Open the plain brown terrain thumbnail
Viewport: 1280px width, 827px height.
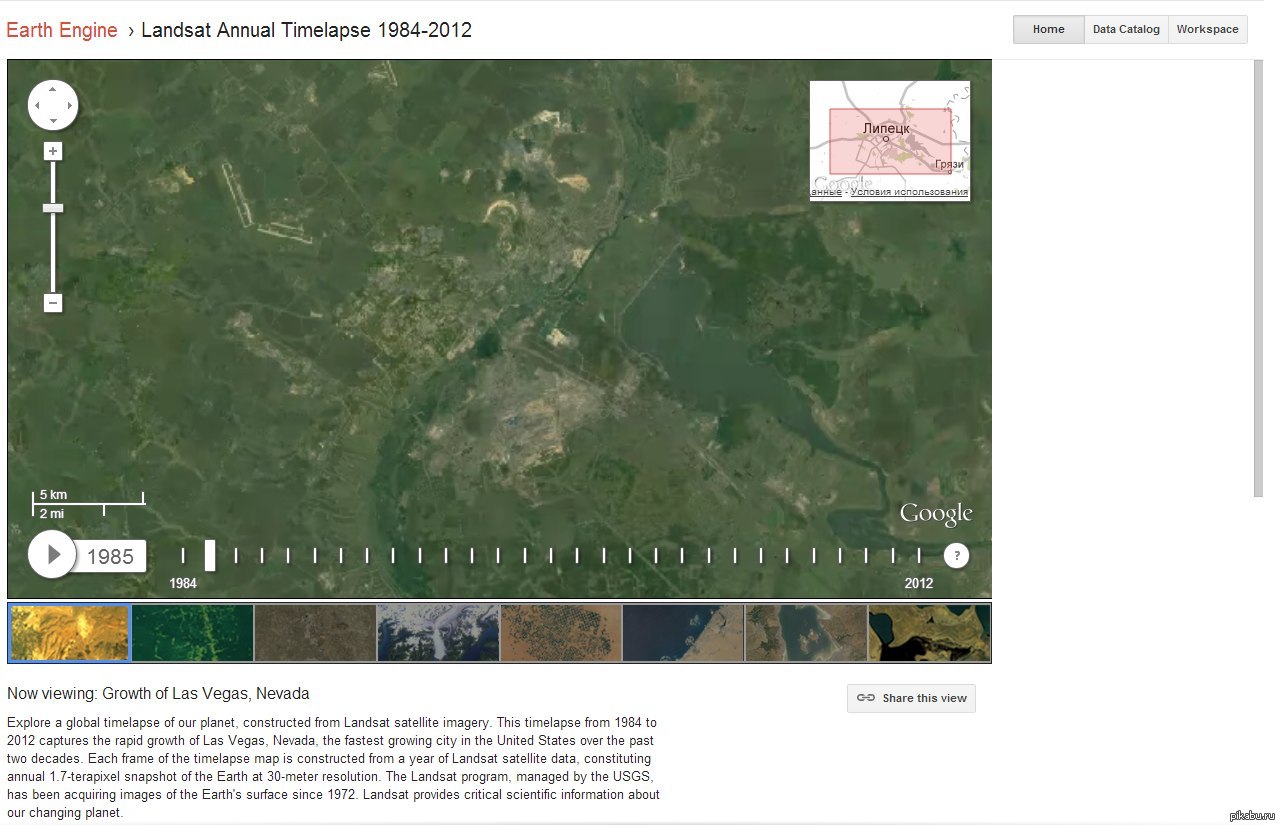pyautogui.click(x=316, y=633)
